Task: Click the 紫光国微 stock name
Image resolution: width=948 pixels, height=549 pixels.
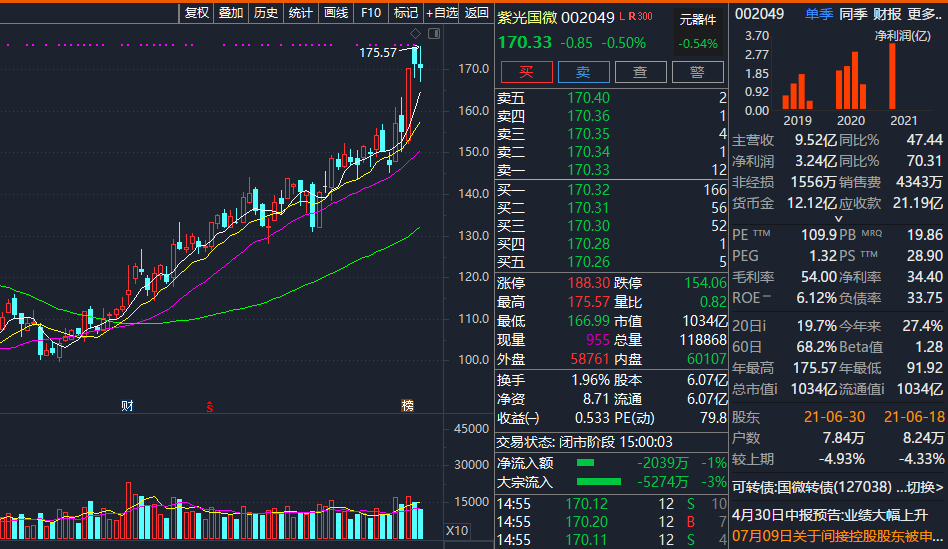Action: (x=527, y=18)
